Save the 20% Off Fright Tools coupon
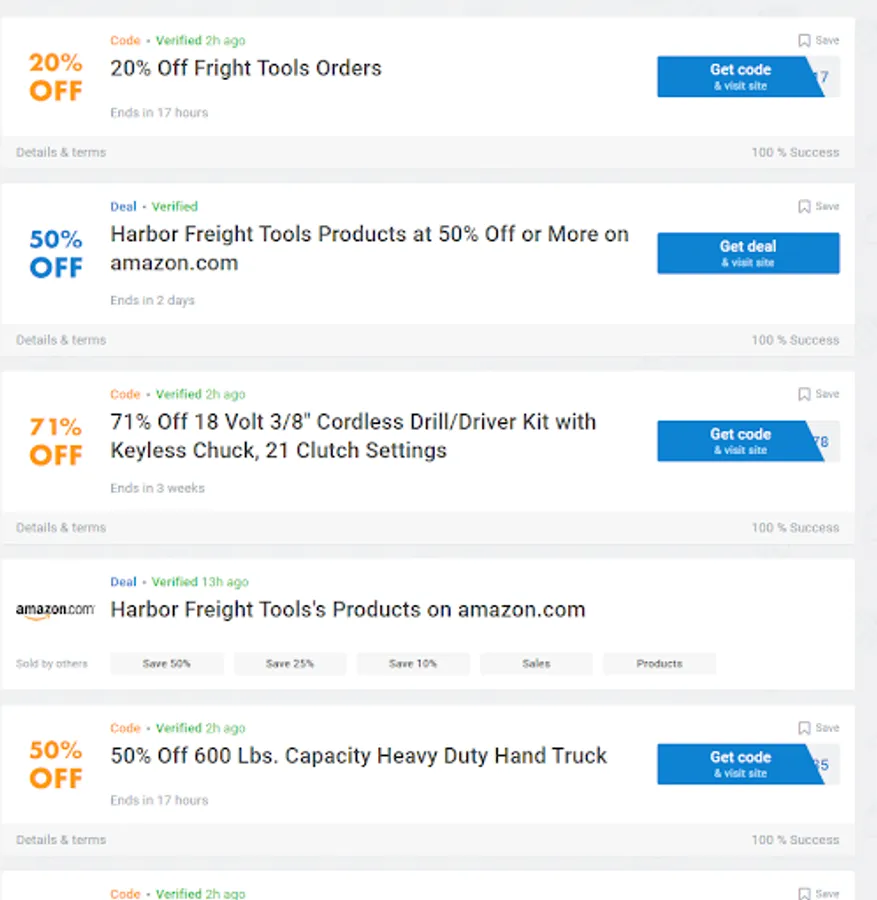This screenshot has height=900, width=877. 818,41
